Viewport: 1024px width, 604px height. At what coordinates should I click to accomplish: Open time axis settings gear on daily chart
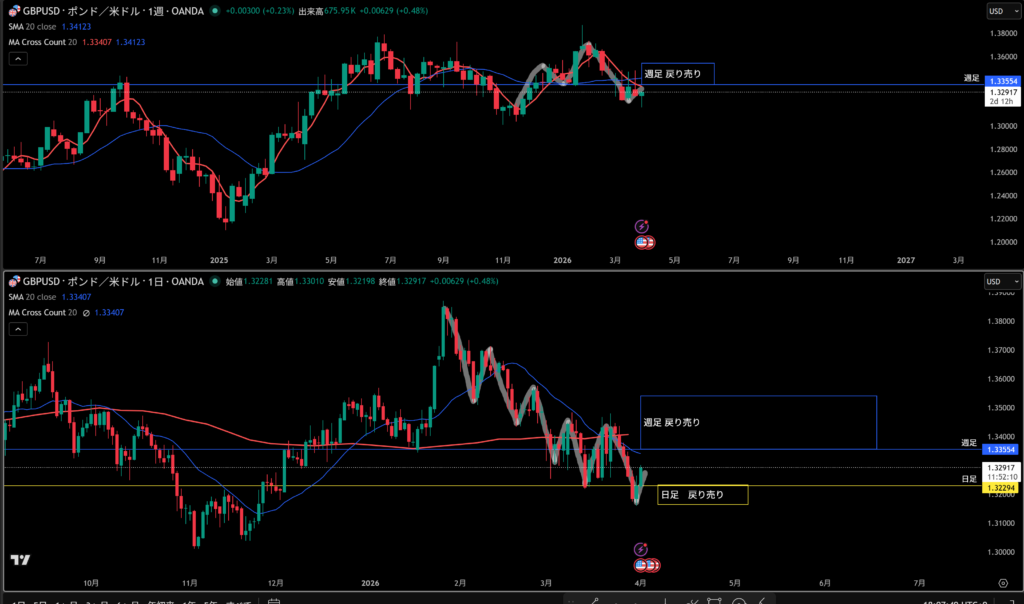[x=1002, y=582]
